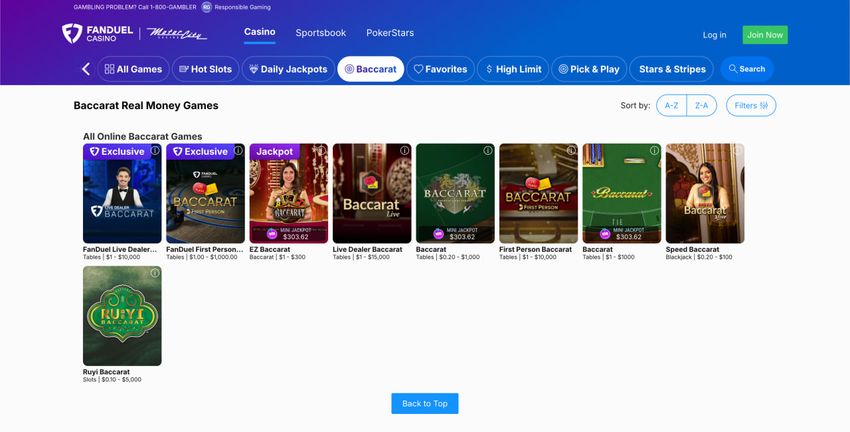Click the Join Now button
850x432 pixels.
[765, 35]
